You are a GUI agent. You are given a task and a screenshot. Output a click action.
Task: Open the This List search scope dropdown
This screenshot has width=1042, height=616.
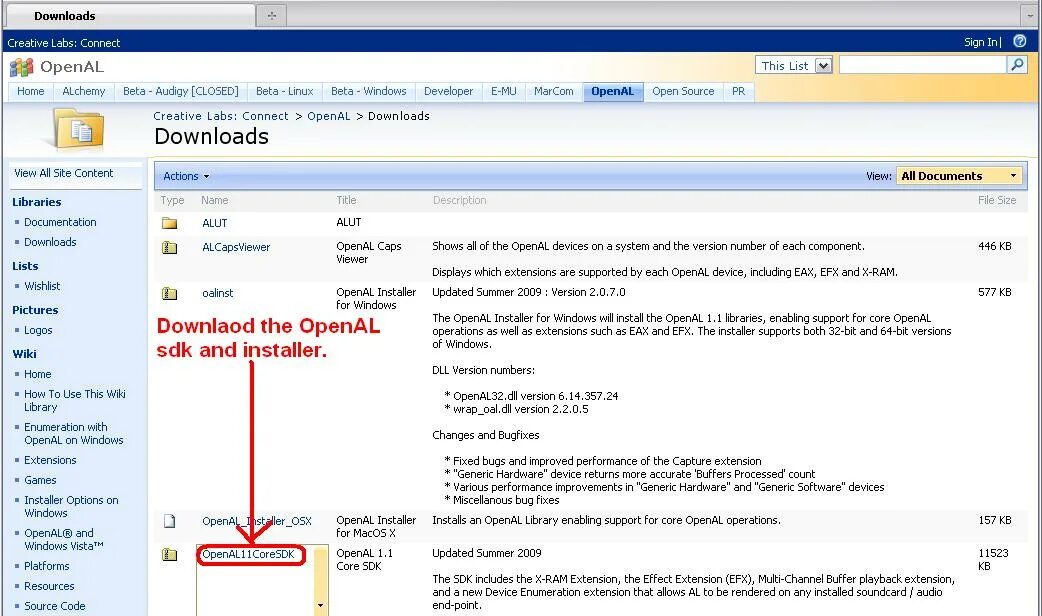tap(823, 66)
